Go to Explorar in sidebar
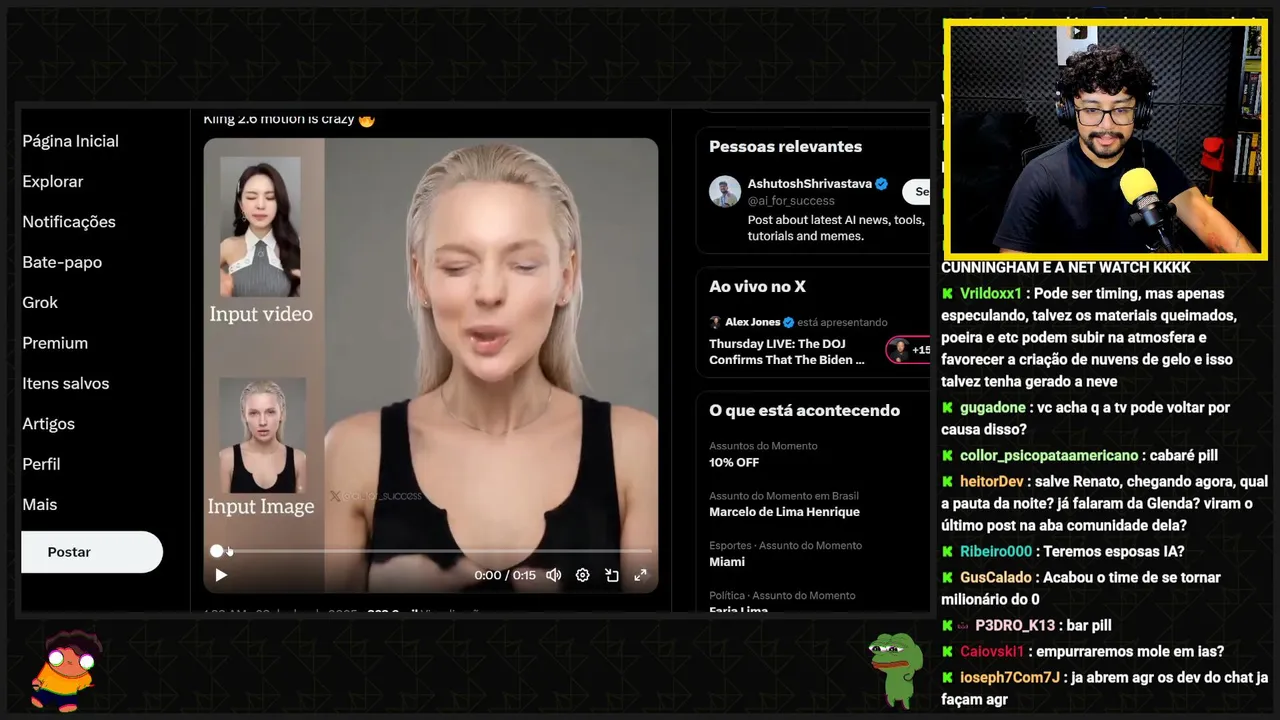The width and height of the screenshot is (1280, 720). [x=52, y=181]
